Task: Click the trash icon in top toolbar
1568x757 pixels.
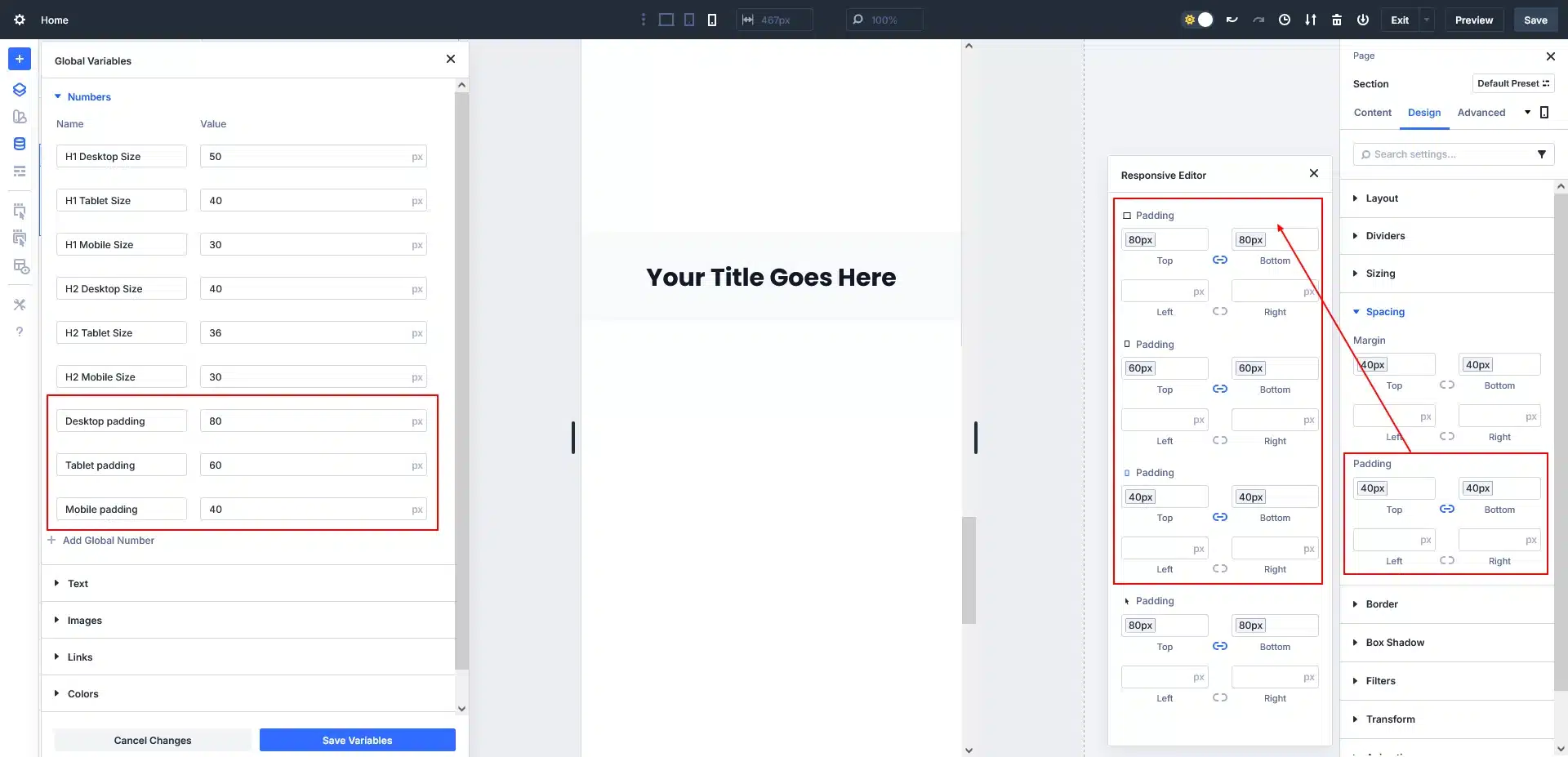Action: (x=1337, y=20)
